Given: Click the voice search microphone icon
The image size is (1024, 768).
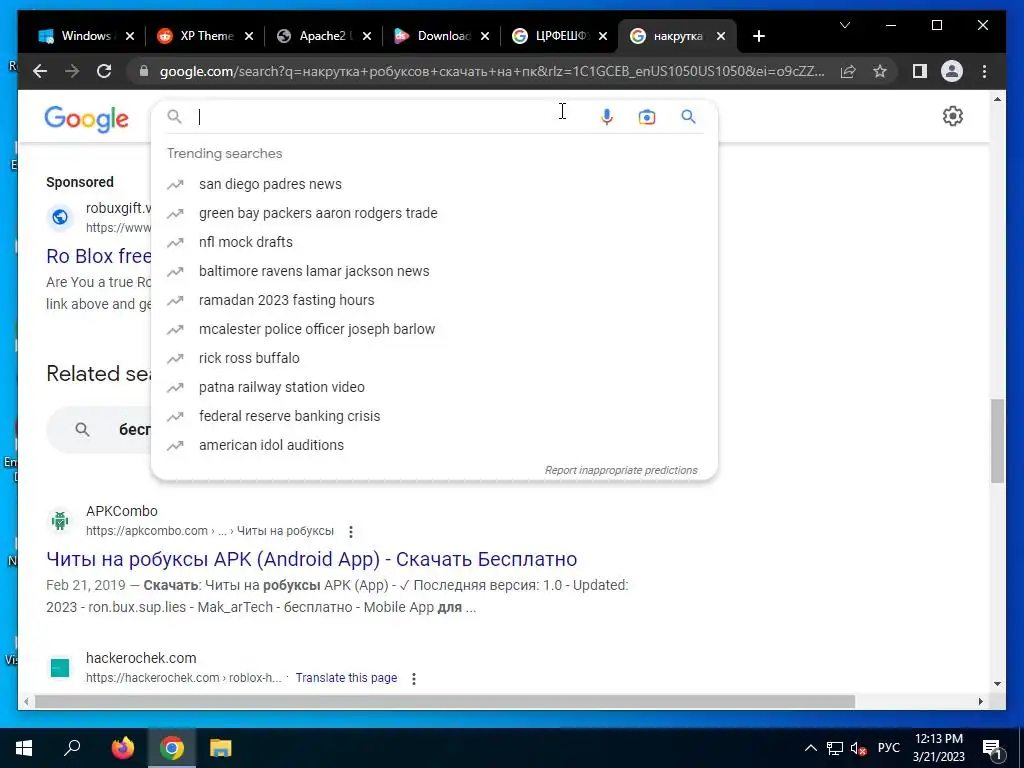Looking at the screenshot, I should click(607, 117).
